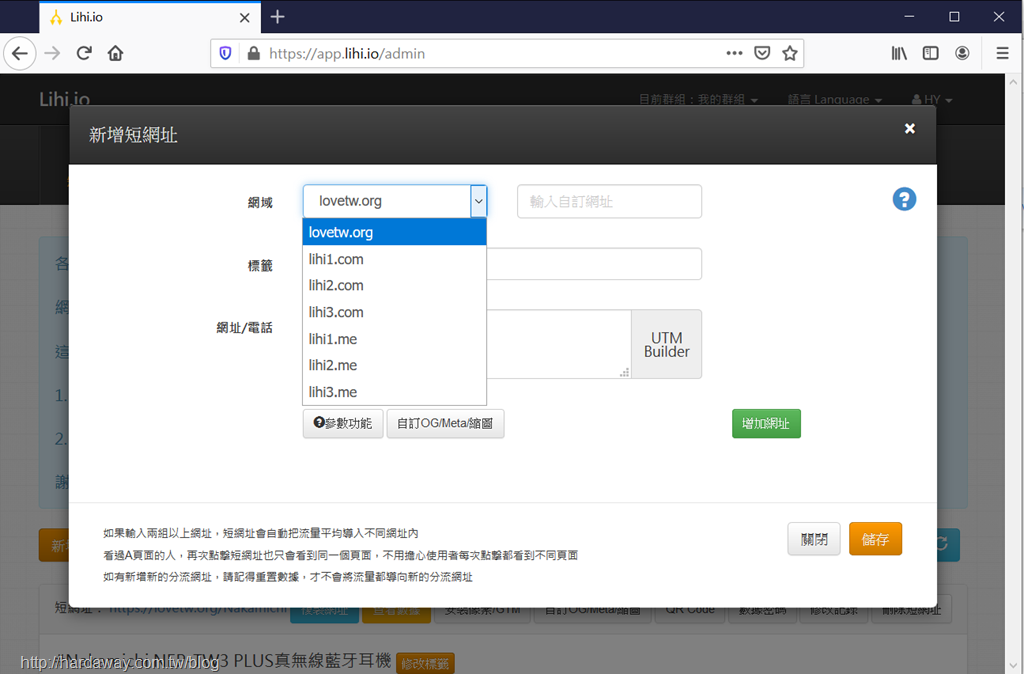The width and height of the screenshot is (1024, 674).
Task: Click the tracking protection shield icon
Action: (x=225, y=54)
